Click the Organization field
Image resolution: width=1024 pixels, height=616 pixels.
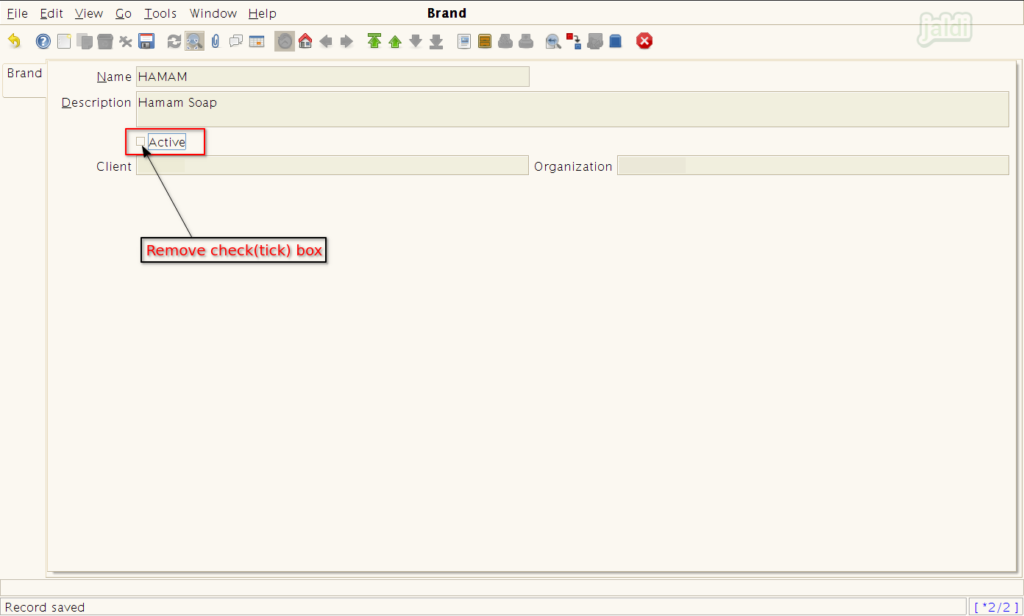click(813, 165)
